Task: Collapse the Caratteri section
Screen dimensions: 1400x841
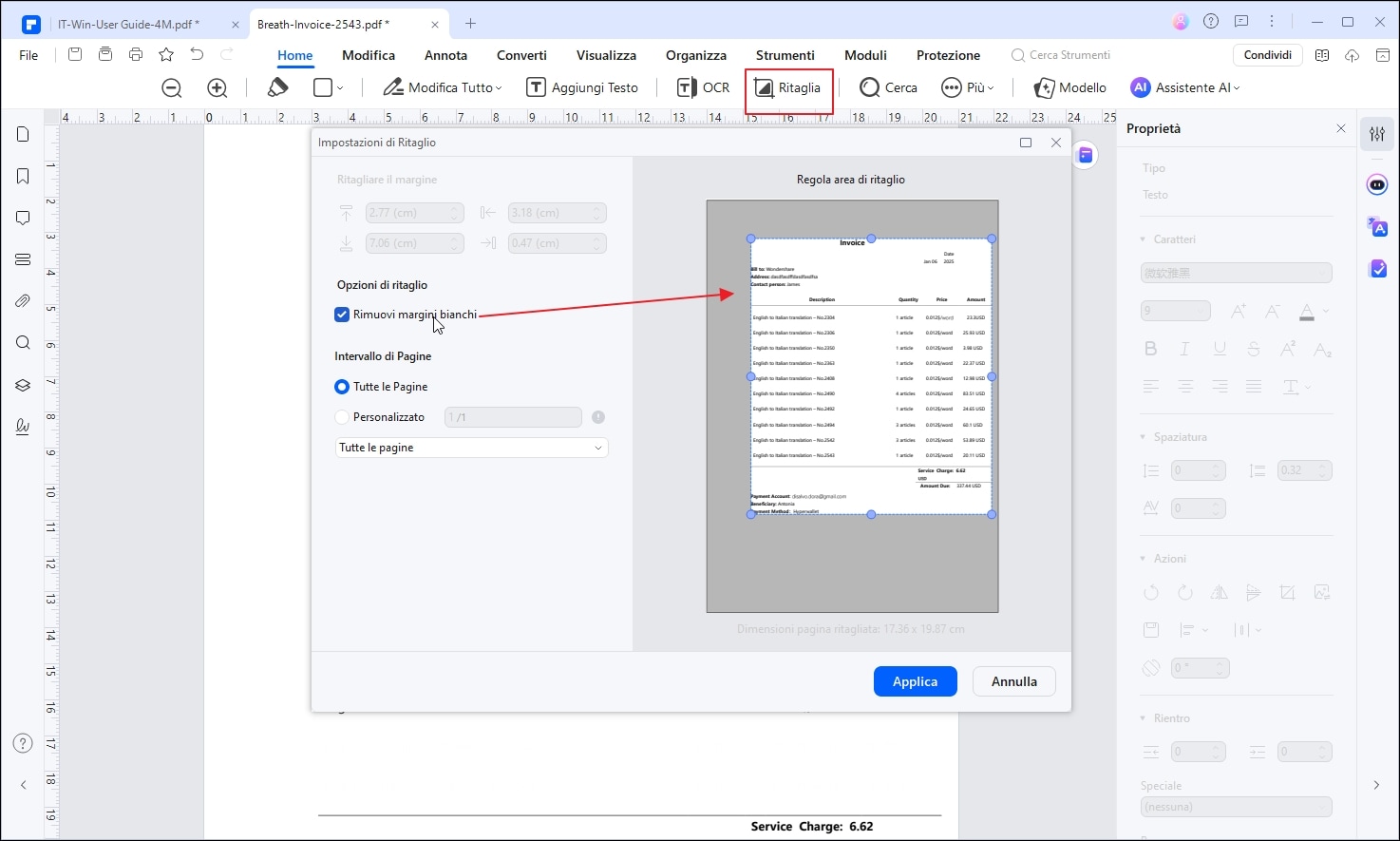Action: pyautogui.click(x=1143, y=239)
